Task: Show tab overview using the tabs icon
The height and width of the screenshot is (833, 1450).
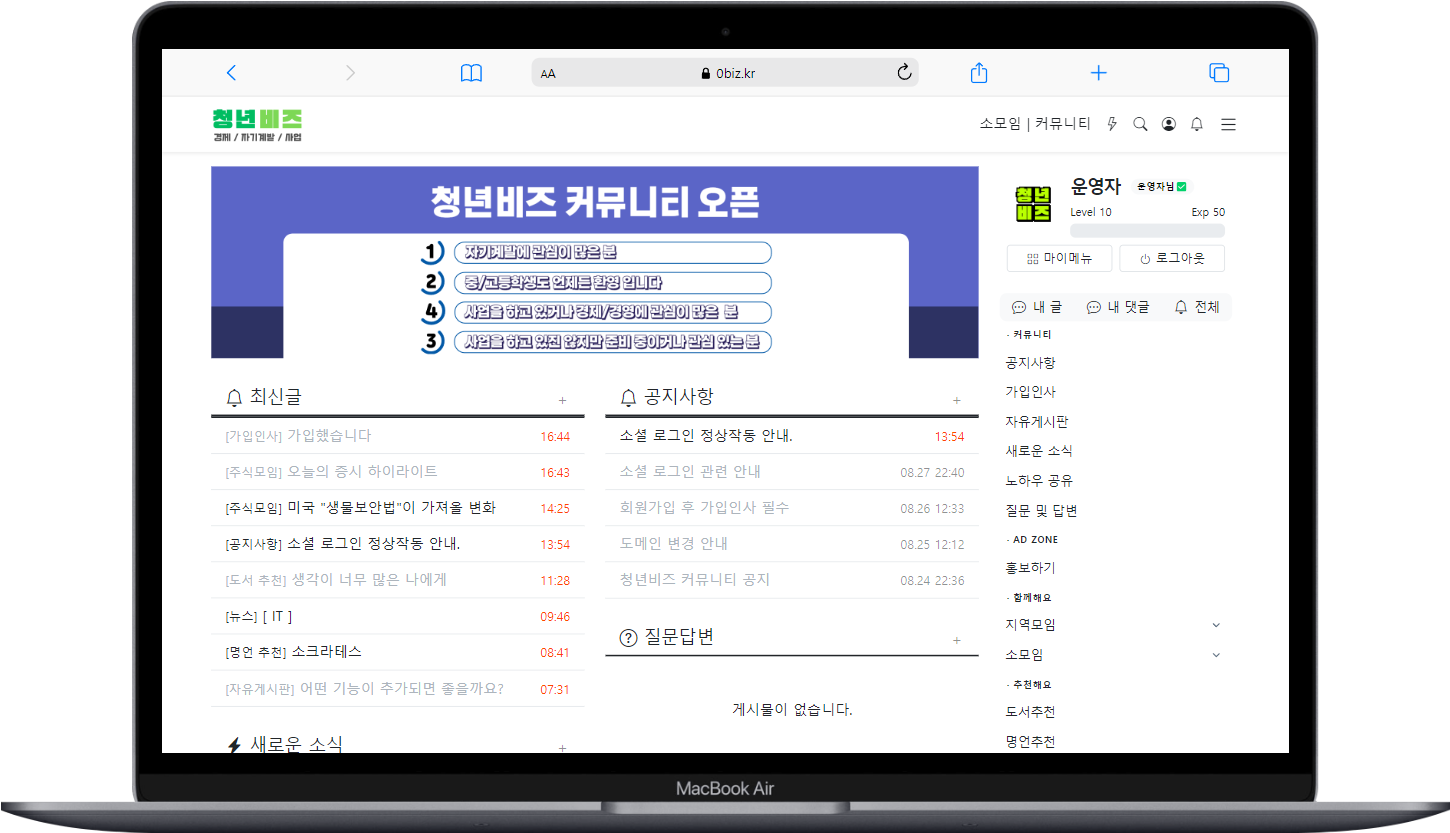Action: coord(1219,72)
